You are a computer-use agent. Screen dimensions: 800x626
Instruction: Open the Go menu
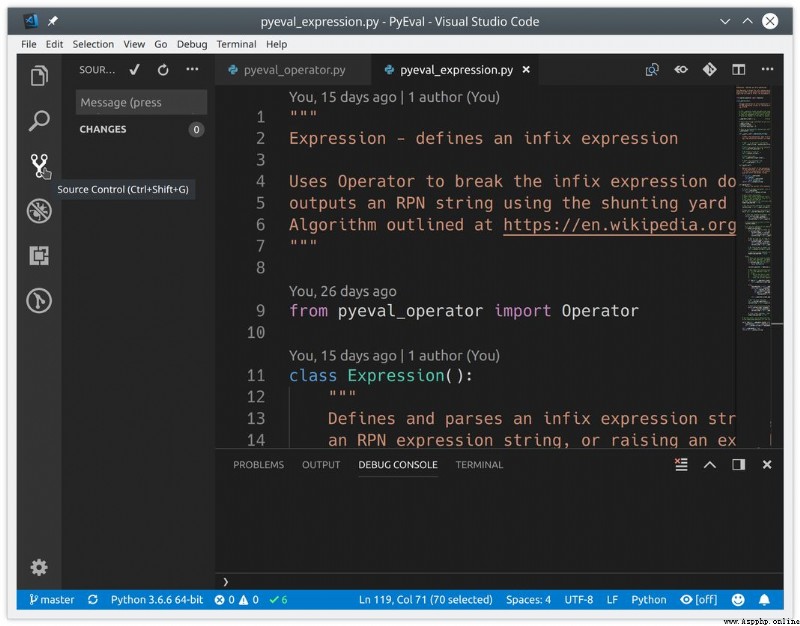coord(161,44)
